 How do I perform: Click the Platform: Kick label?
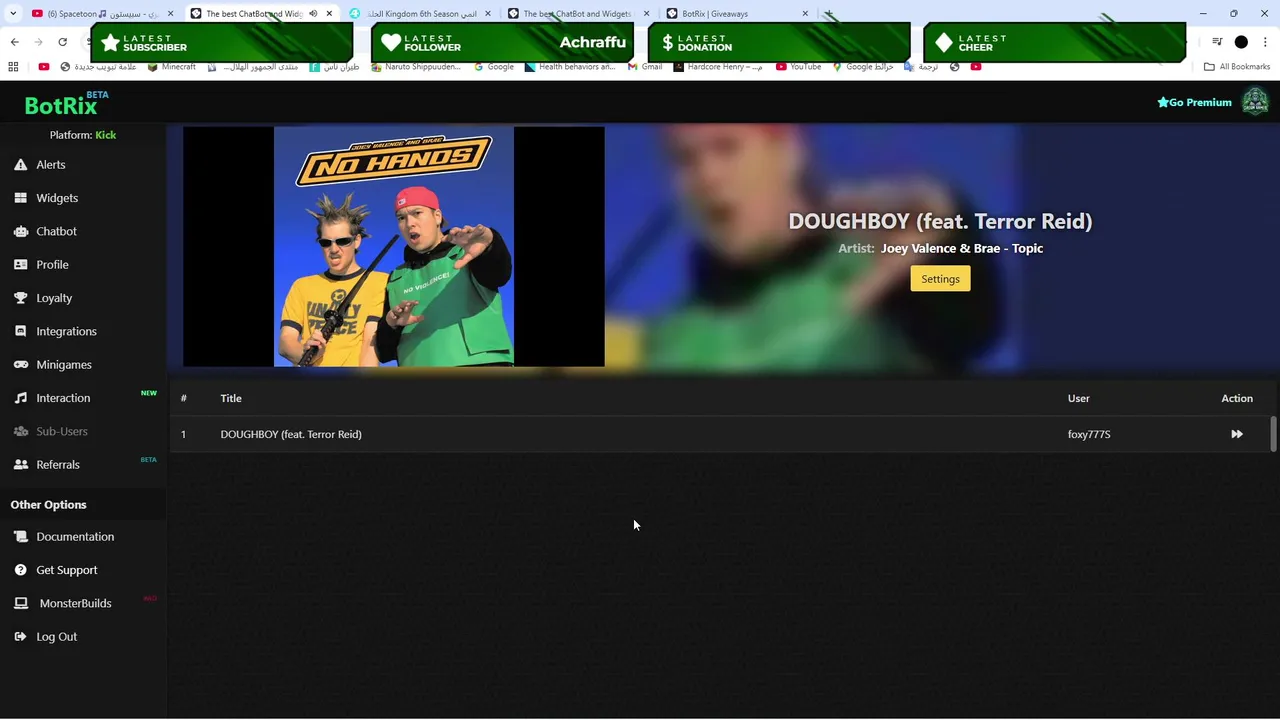83,135
